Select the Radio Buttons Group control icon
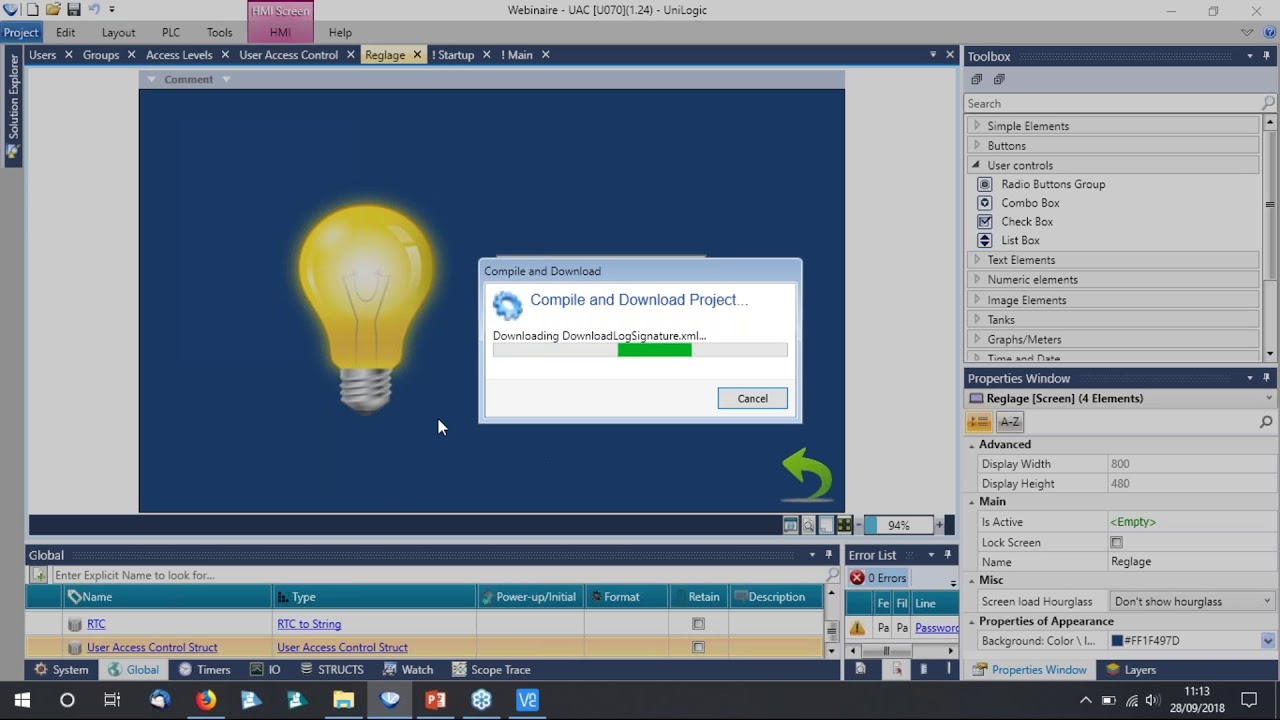 click(985, 184)
